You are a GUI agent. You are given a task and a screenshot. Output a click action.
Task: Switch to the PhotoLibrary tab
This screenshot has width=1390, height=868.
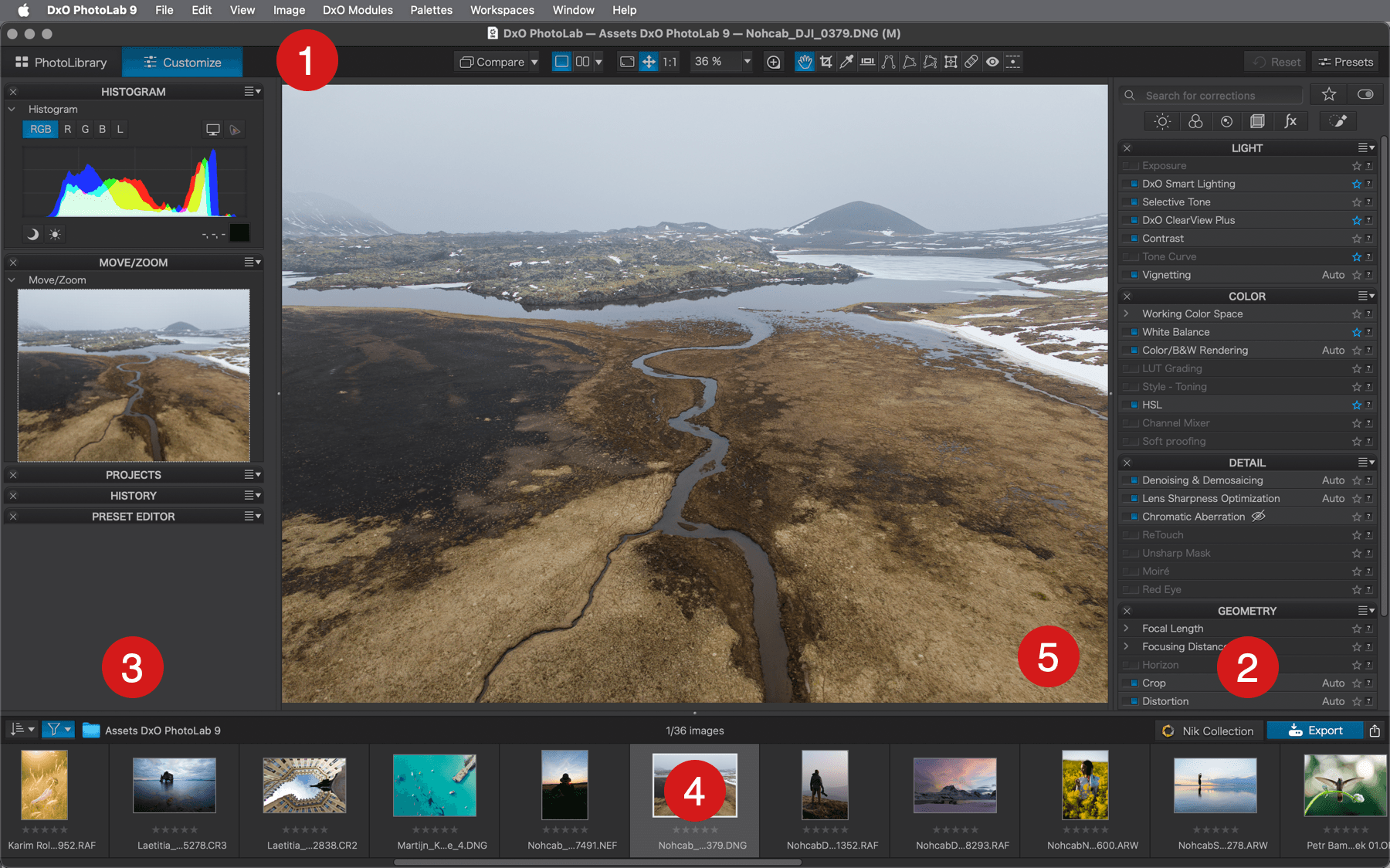point(61,63)
